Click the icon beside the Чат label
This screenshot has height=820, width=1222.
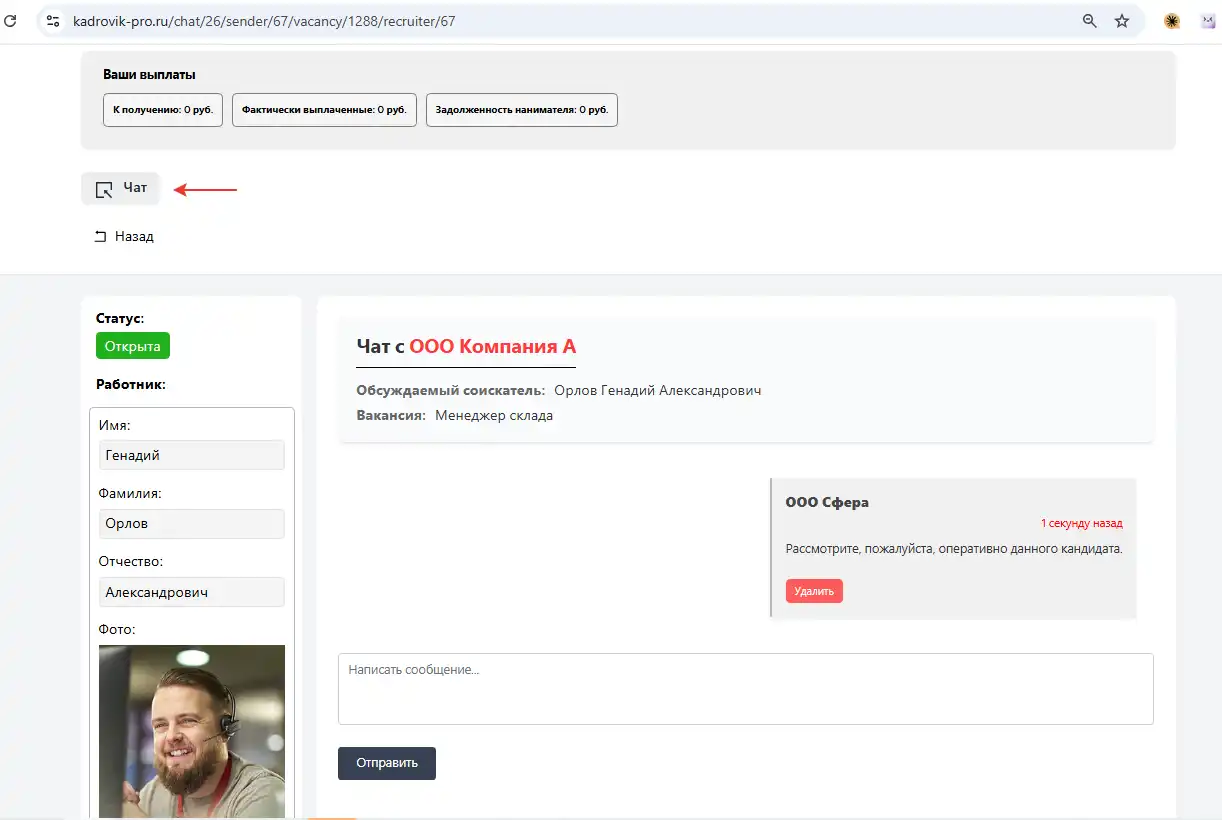pos(103,189)
